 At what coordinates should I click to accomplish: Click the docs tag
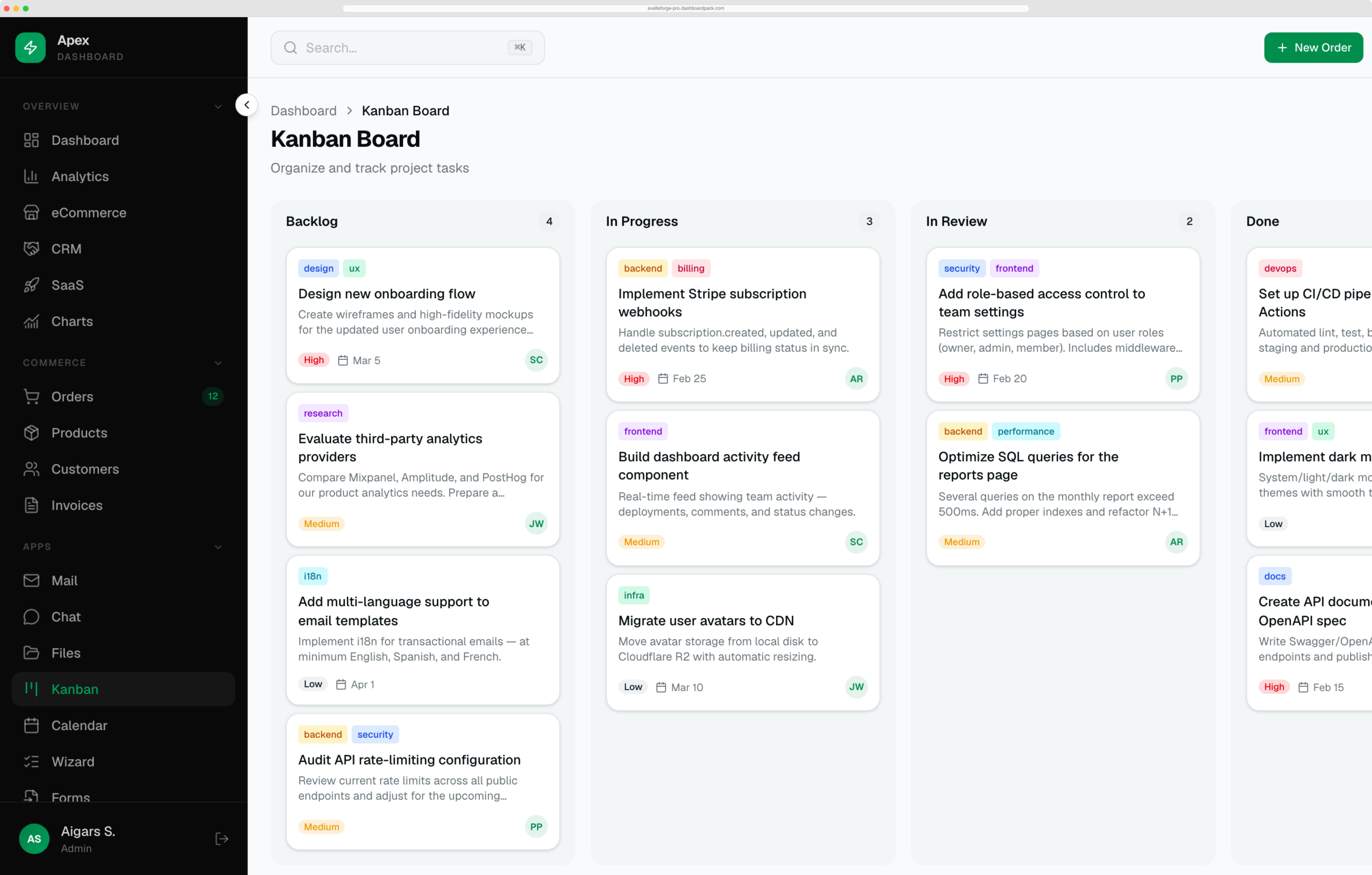[x=1275, y=576]
